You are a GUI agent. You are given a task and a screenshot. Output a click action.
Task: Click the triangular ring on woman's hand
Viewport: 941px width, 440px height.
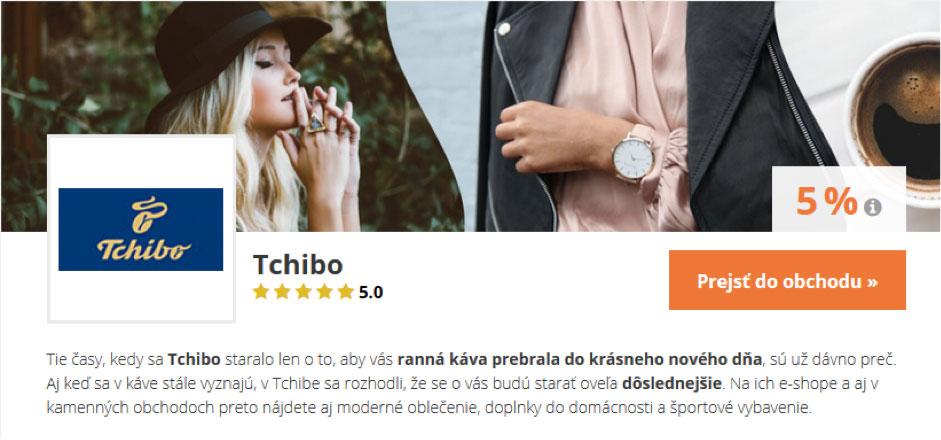pyautogui.click(x=316, y=123)
